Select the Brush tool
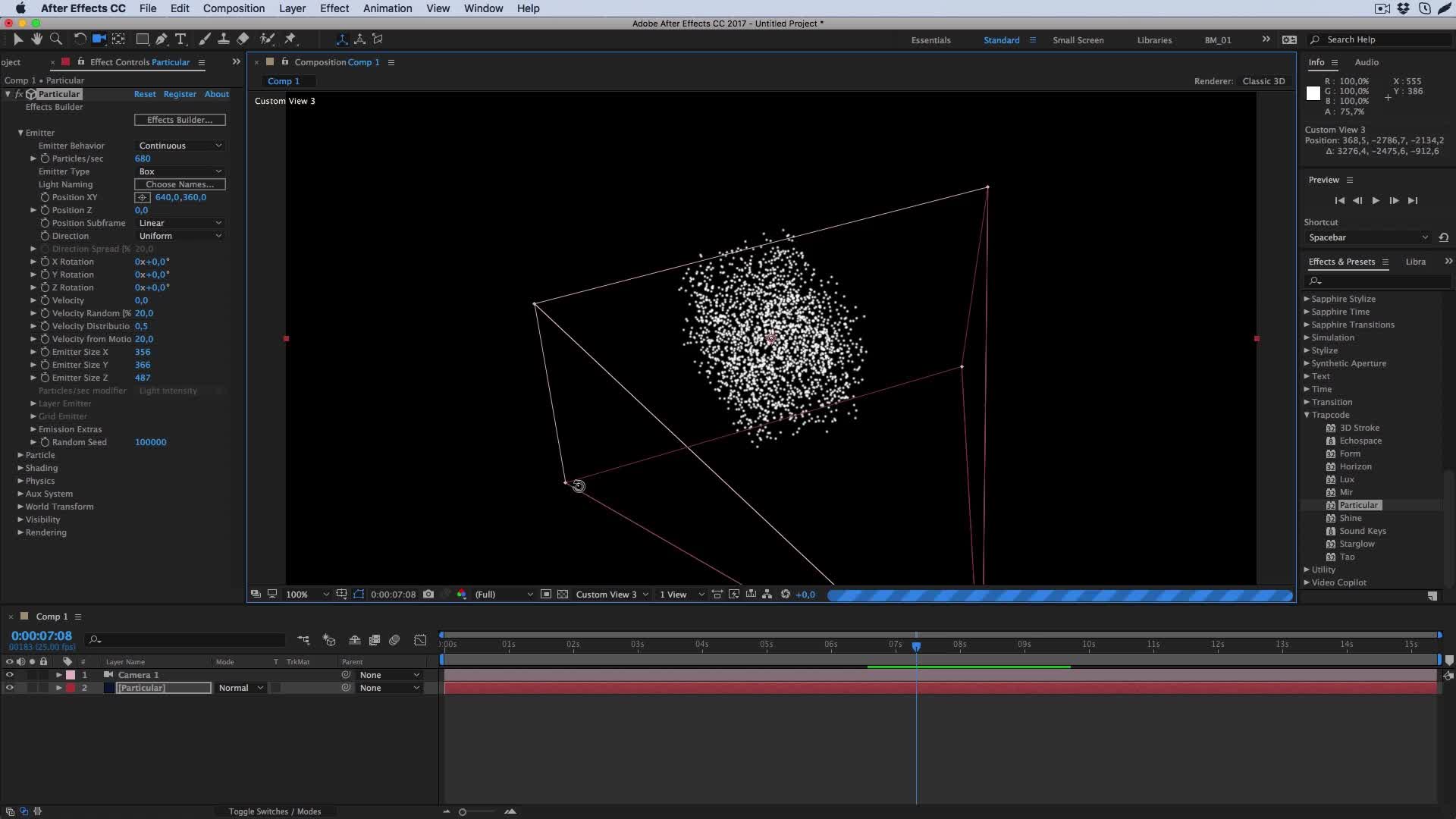 204,39
